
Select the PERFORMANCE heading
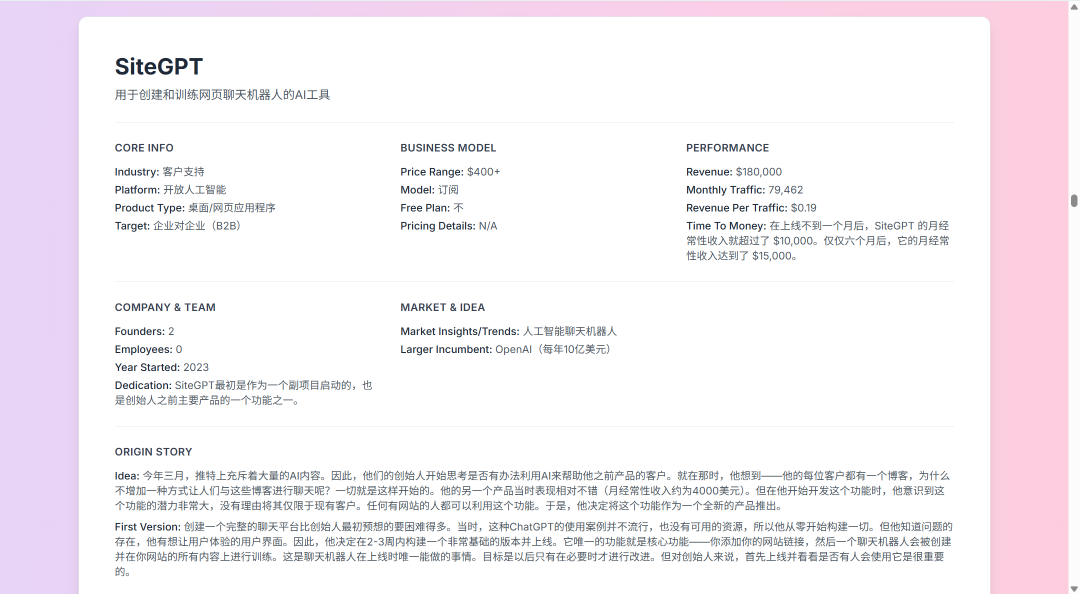727,148
